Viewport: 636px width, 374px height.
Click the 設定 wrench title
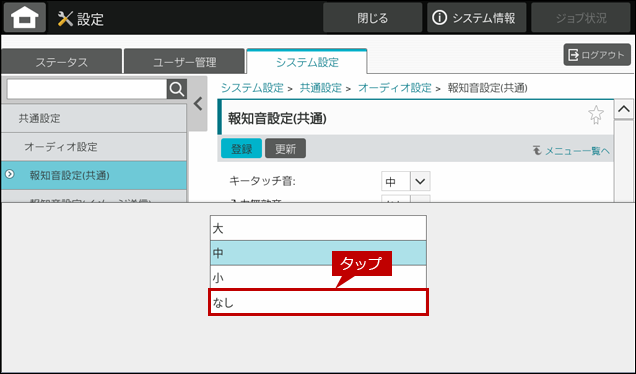click(x=80, y=19)
